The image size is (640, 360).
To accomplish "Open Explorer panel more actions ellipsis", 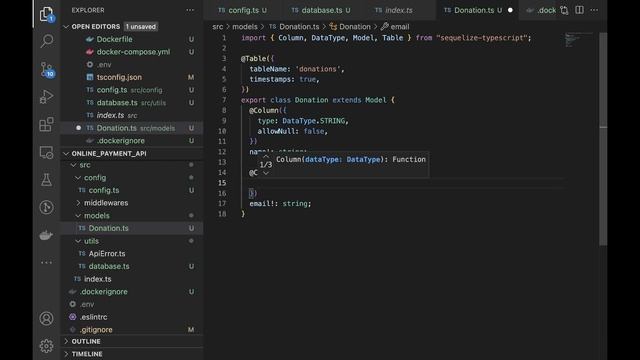I will pos(190,10).
